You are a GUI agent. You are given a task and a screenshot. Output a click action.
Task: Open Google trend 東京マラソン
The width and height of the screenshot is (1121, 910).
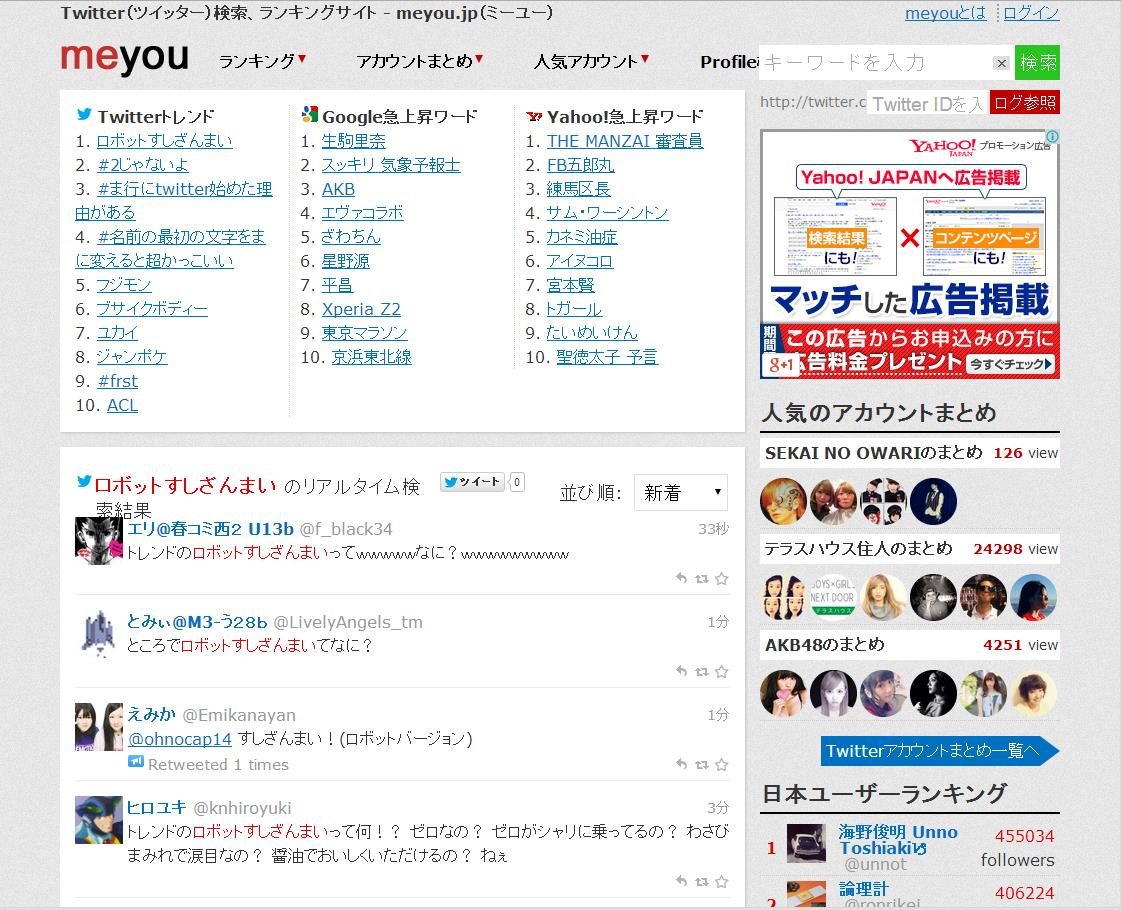365,333
